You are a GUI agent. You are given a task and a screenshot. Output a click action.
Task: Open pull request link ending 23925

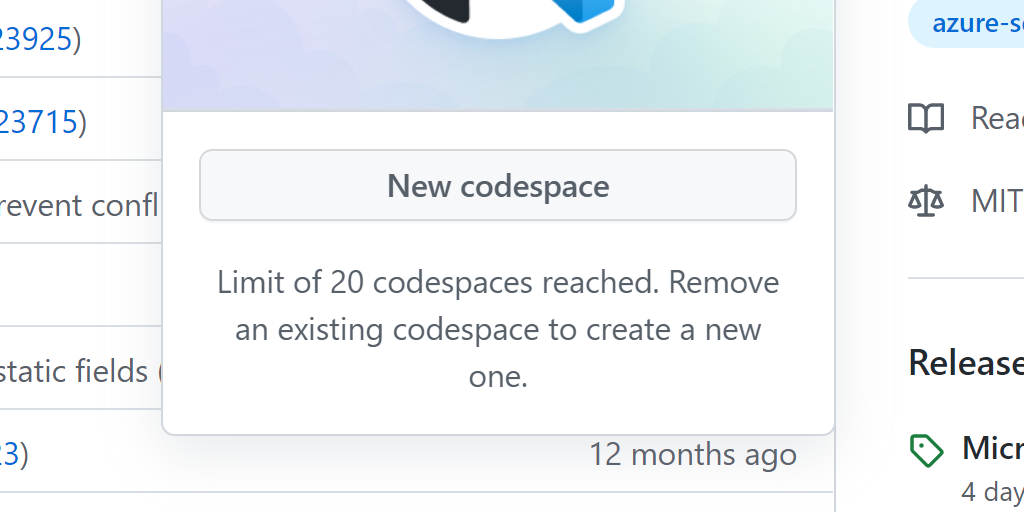click(36, 40)
